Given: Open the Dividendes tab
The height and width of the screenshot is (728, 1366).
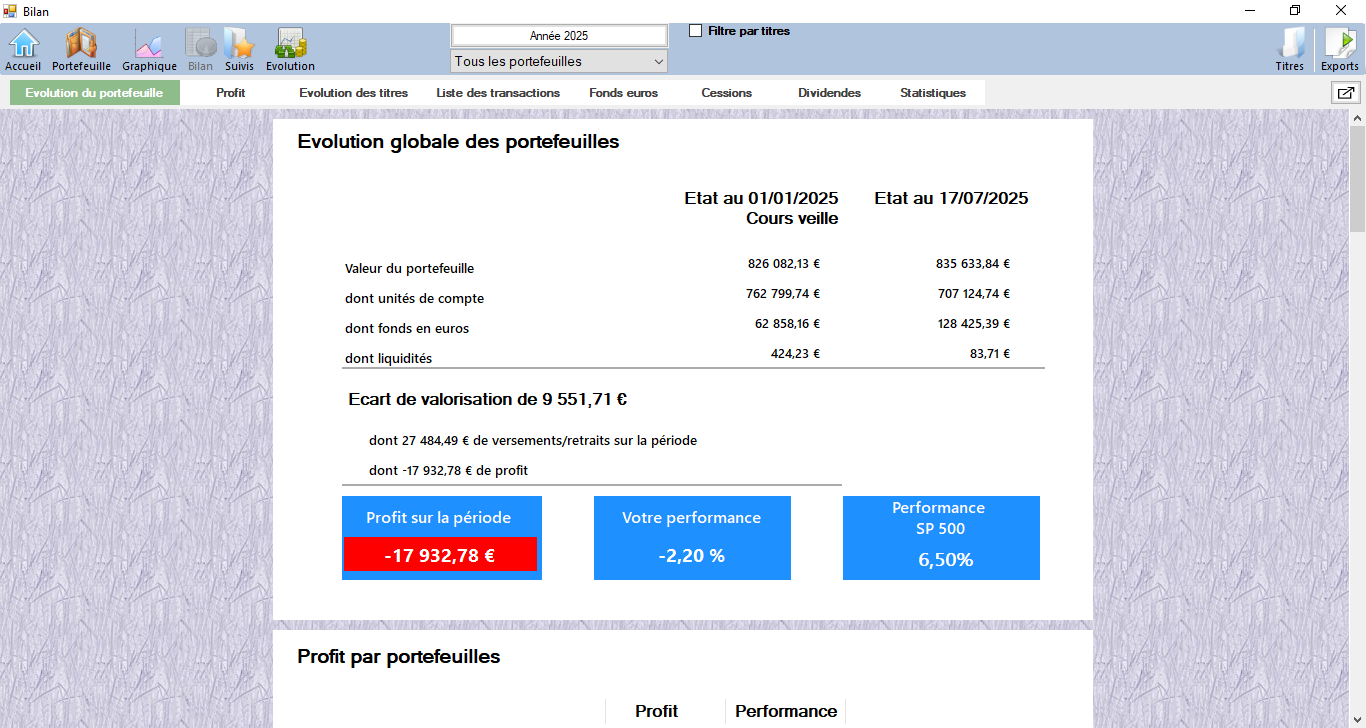Looking at the screenshot, I should click(x=829, y=93).
